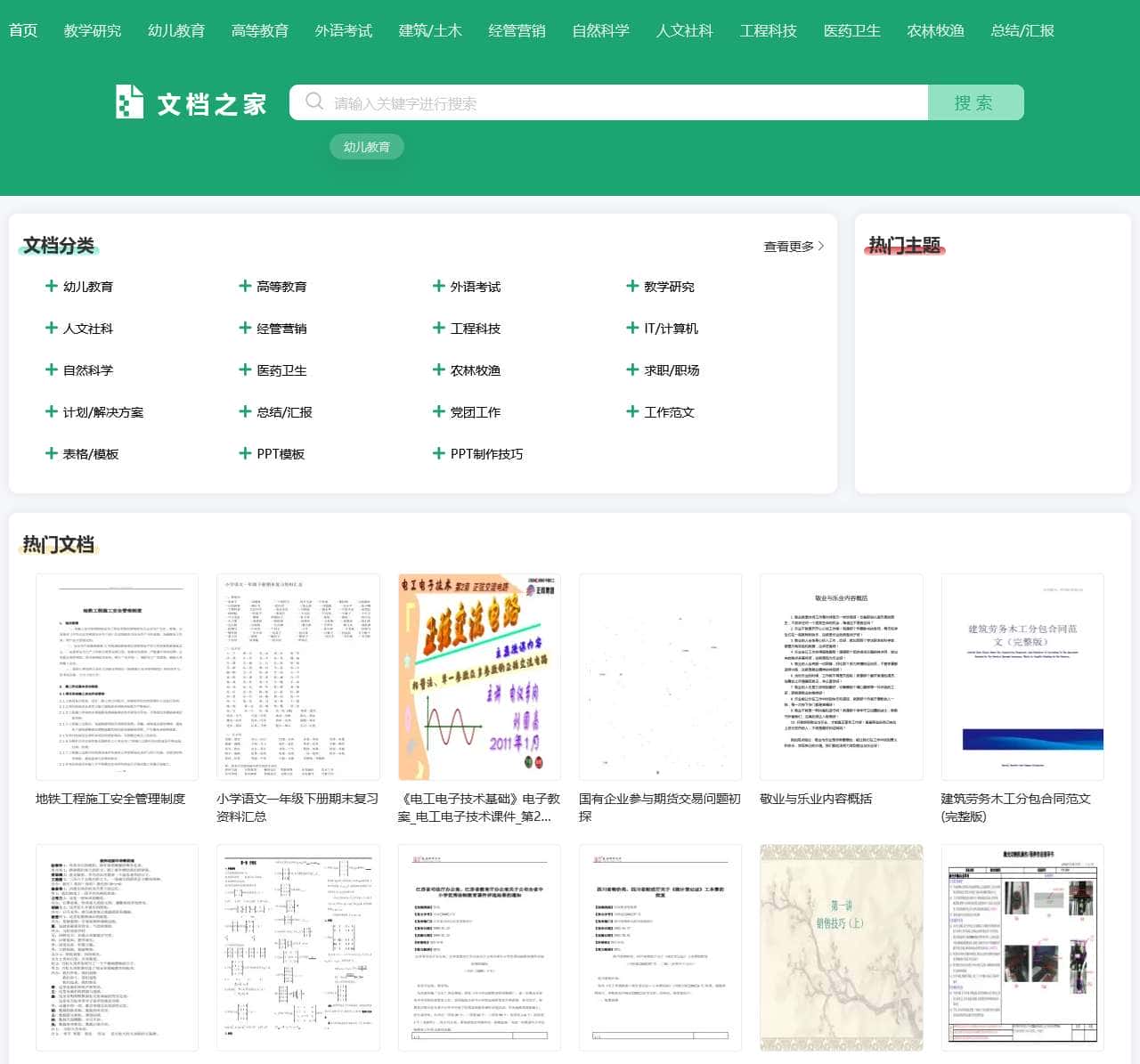1140x1064 pixels.
Task: Click the plus icon next to 党团工作
Action: click(x=438, y=411)
